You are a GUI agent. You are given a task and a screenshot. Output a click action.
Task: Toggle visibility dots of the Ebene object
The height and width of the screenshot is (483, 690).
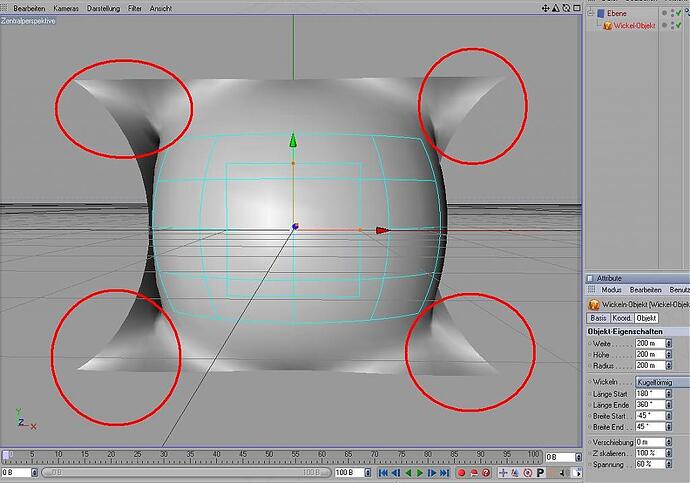click(672, 14)
